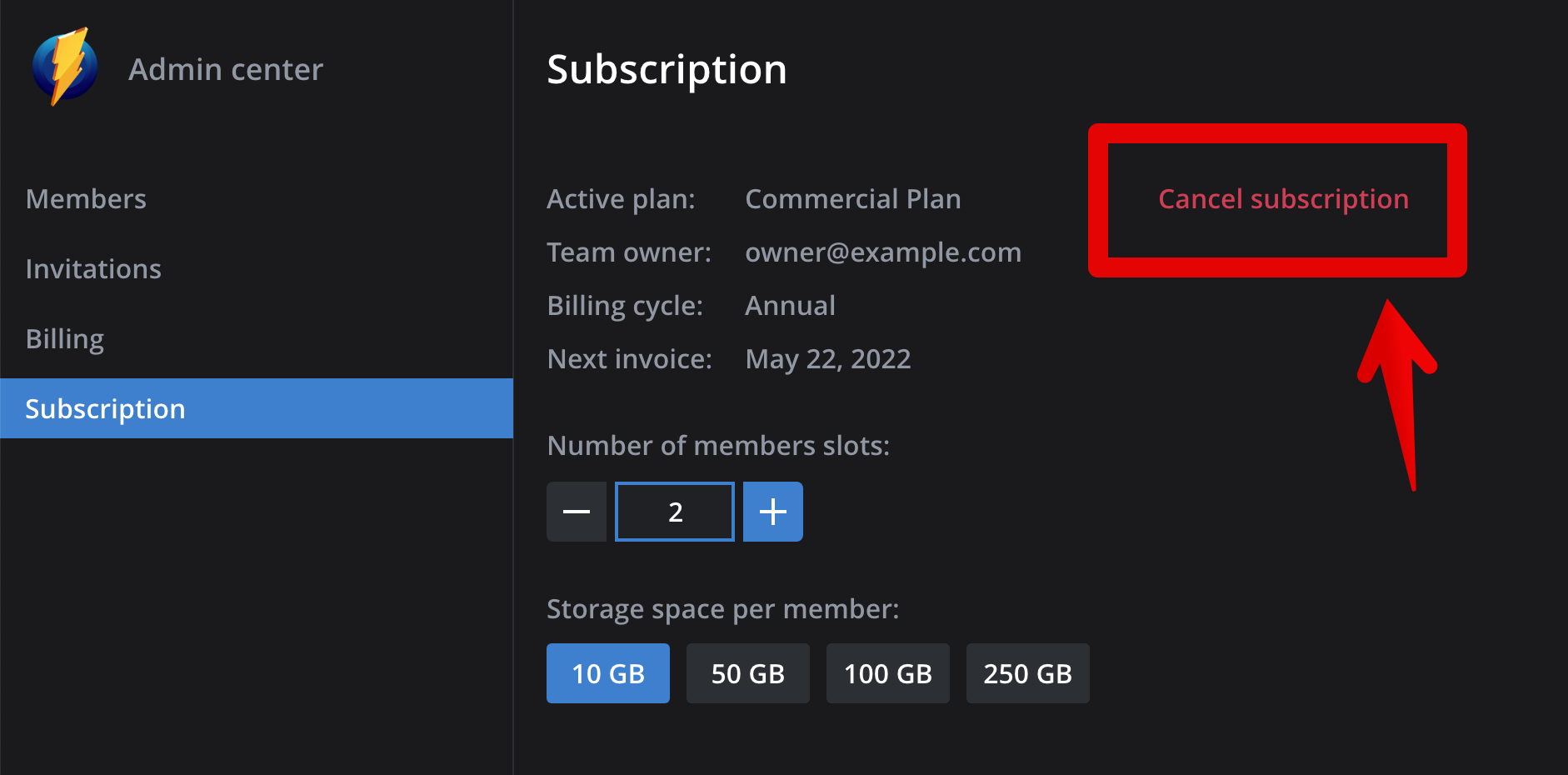The image size is (1568, 775).
Task: Increase member slots with plus button
Action: pos(773,512)
